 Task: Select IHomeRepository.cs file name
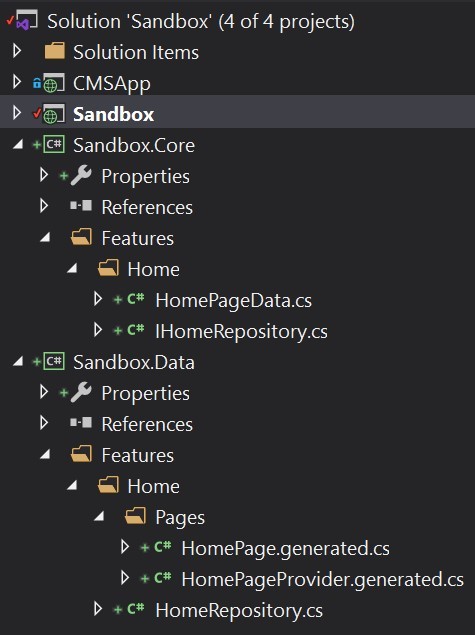click(242, 332)
